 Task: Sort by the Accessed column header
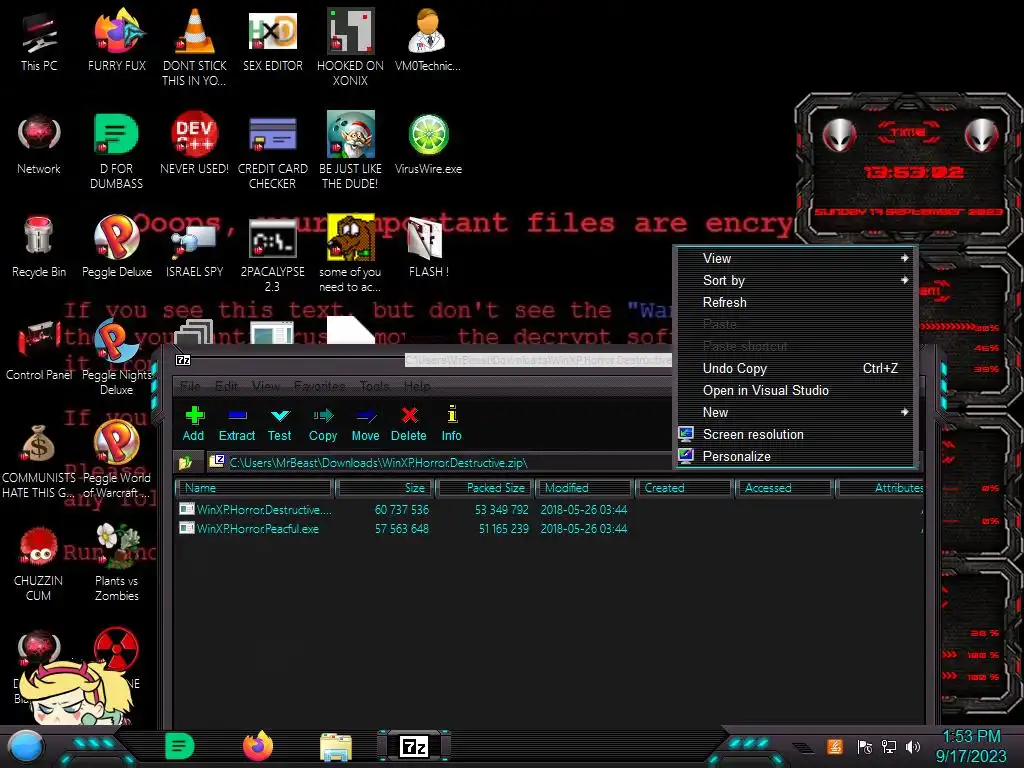[785, 488]
